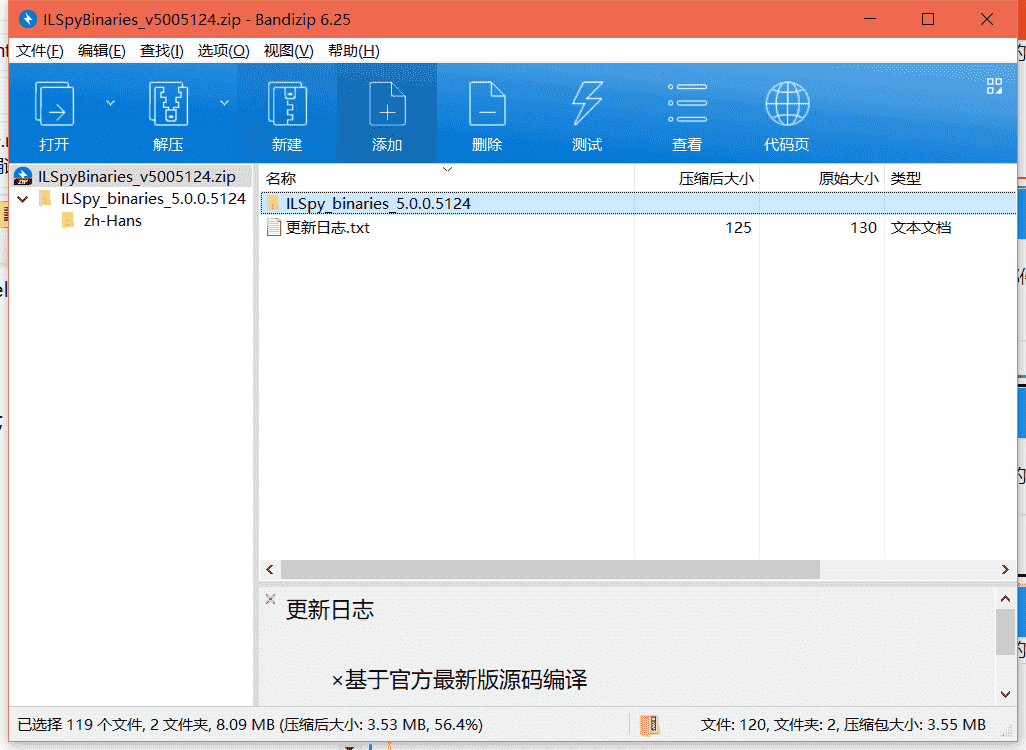Click the resize grip in status bar corner
This screenshot has width=1026, height=750.
1008,732
